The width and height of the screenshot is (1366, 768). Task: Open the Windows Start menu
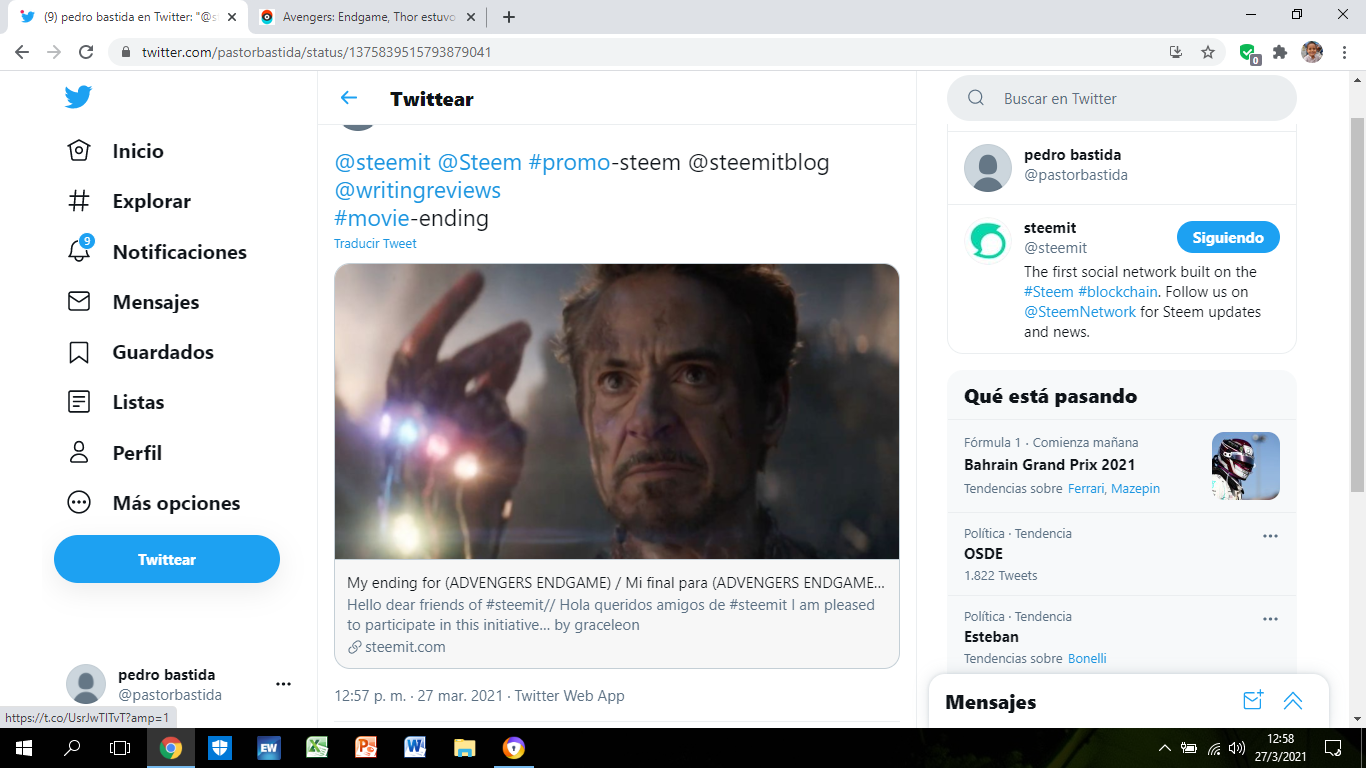[23, 747]
